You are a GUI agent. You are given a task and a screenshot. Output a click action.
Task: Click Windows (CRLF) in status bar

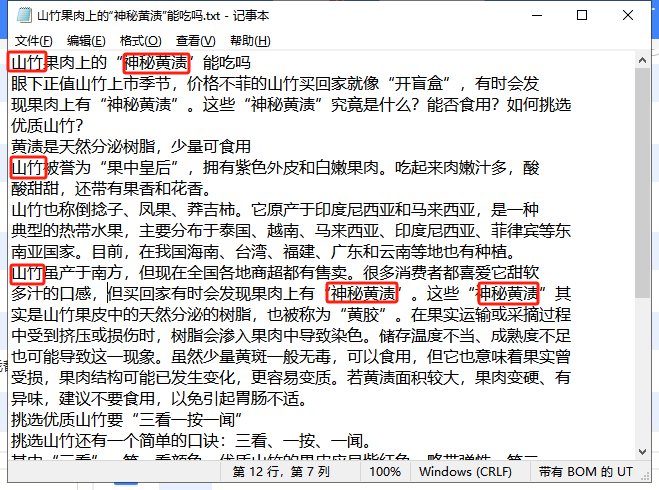465,472
